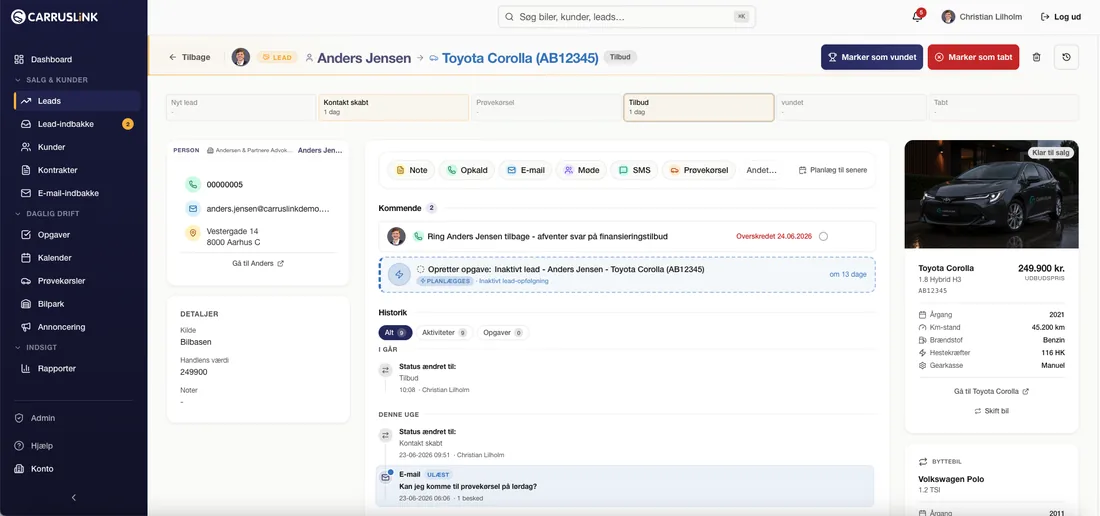Screen dimensions: 1100x516
Task: Filter history by Aktiviteter
Action: tap(445, 333)
